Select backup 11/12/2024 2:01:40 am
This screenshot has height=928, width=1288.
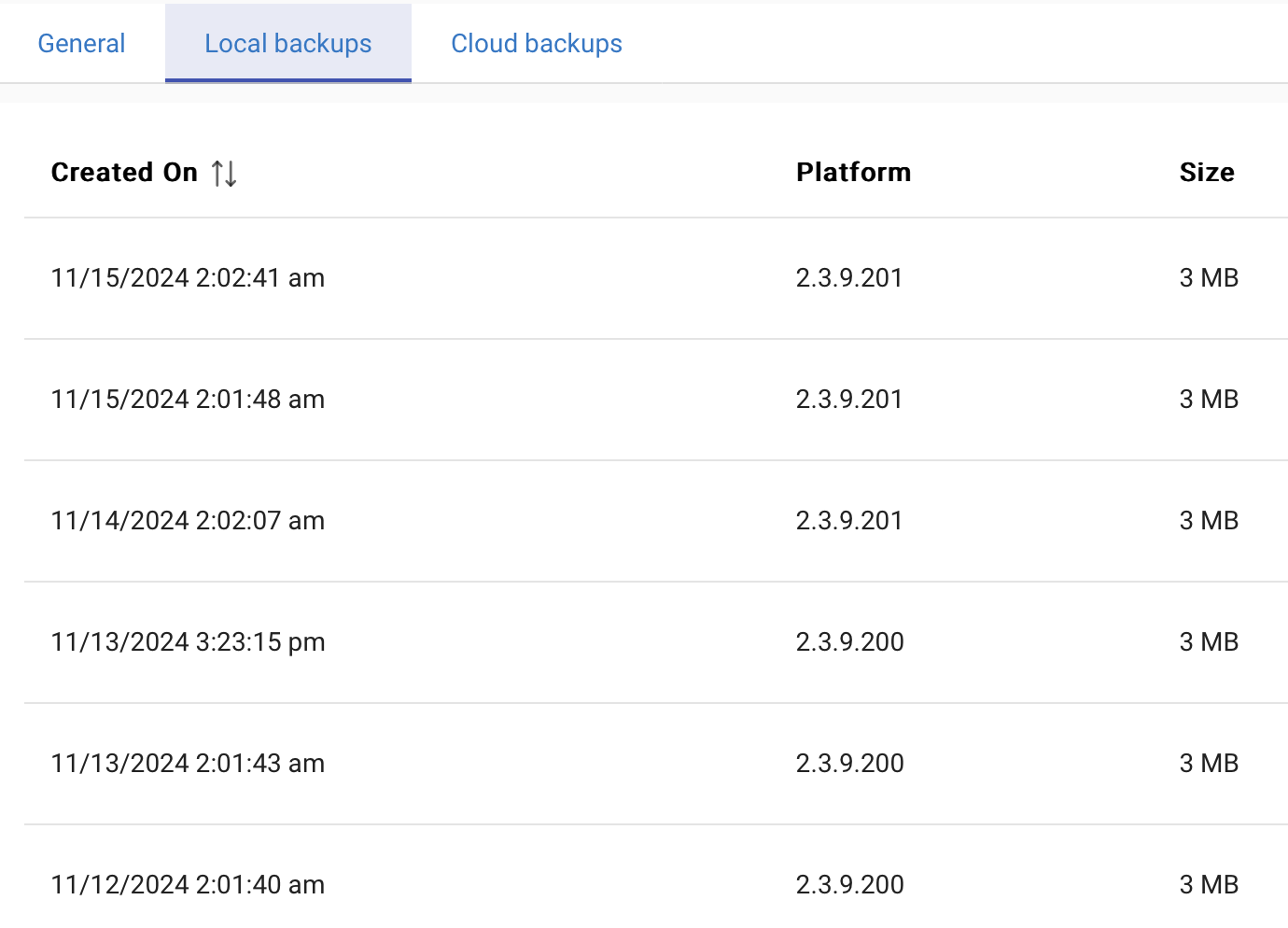point(188,885)
